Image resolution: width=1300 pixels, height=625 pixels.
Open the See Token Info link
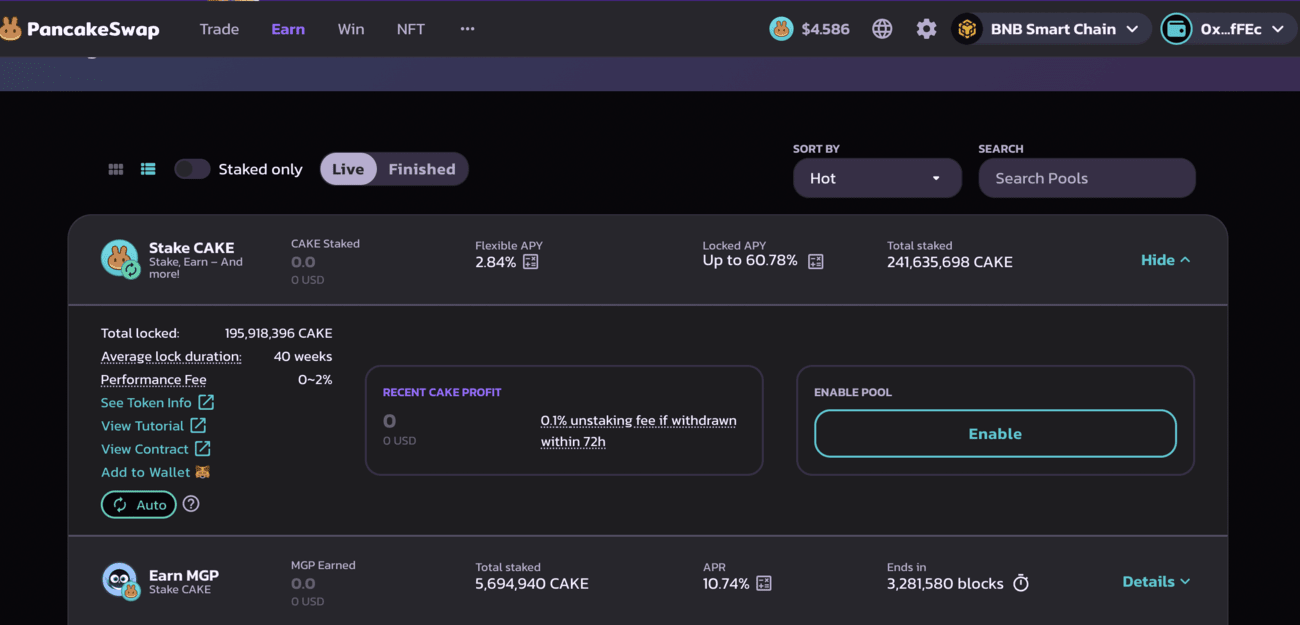point(146,403)
